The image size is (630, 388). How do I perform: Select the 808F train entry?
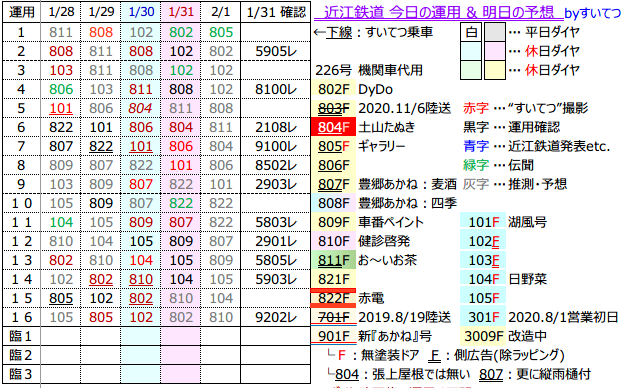[333, 203]
